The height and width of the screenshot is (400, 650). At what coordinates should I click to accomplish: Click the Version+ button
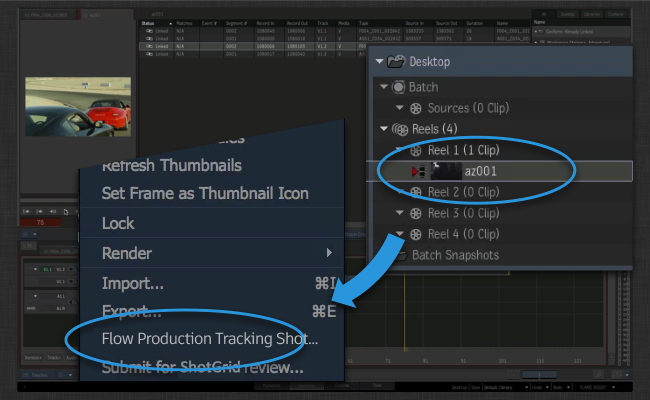coord(32,357)
